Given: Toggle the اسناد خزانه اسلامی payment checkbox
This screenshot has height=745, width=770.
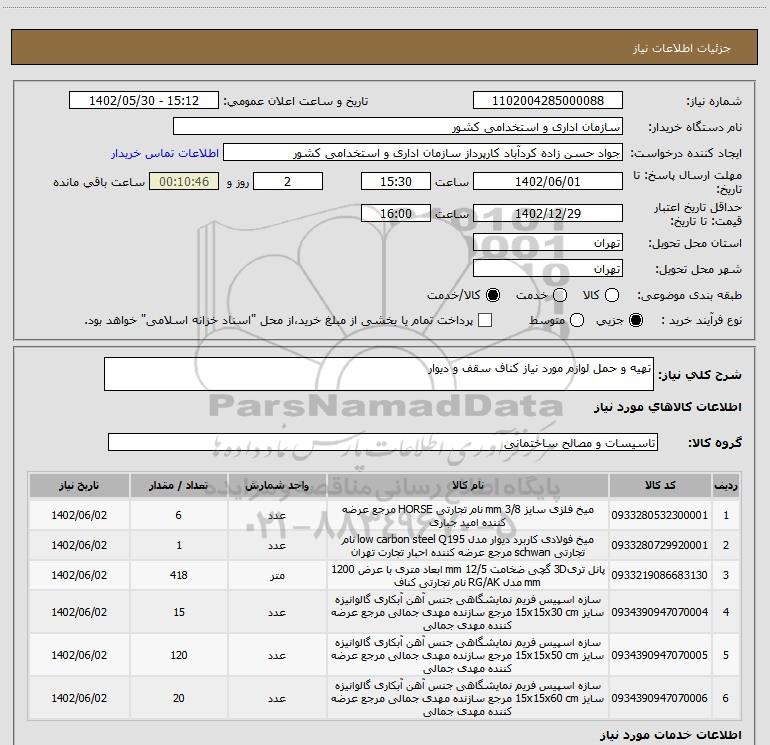Looking at the screenshot, I should click(x=485, y=320).
